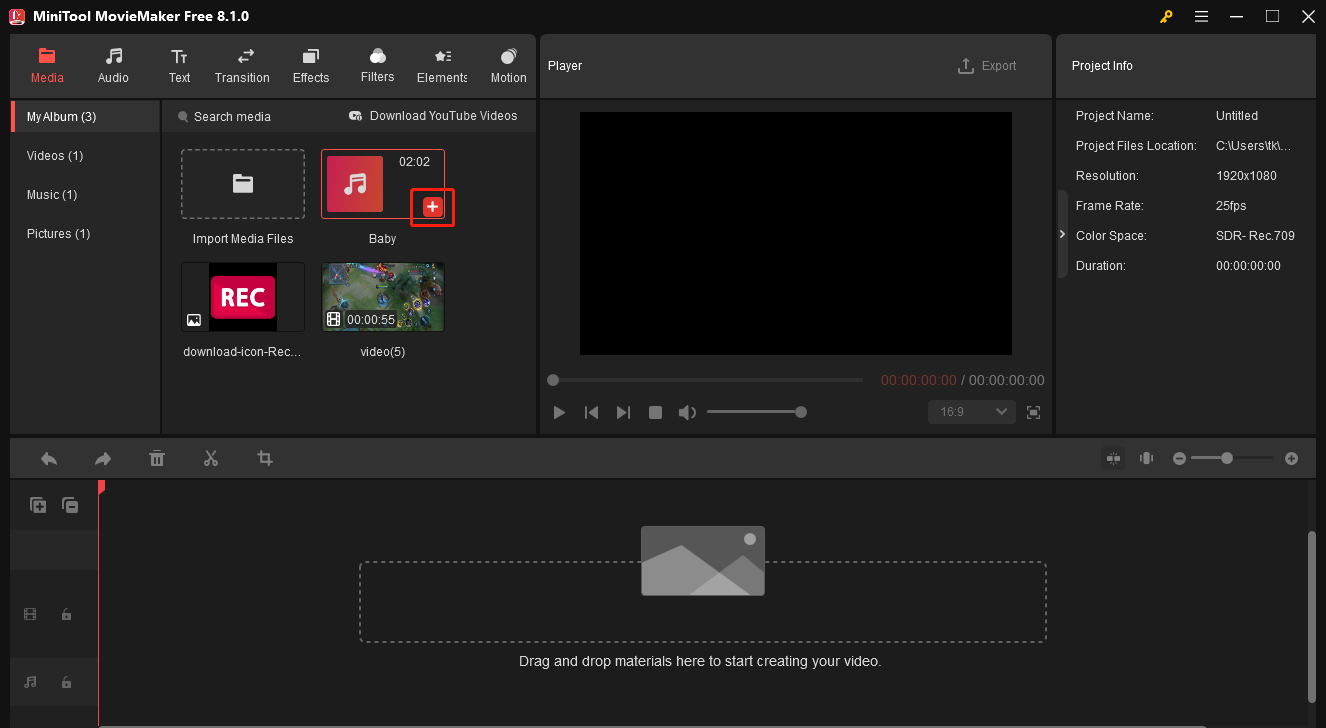Click the Split scissors icon

click(210, 458)
